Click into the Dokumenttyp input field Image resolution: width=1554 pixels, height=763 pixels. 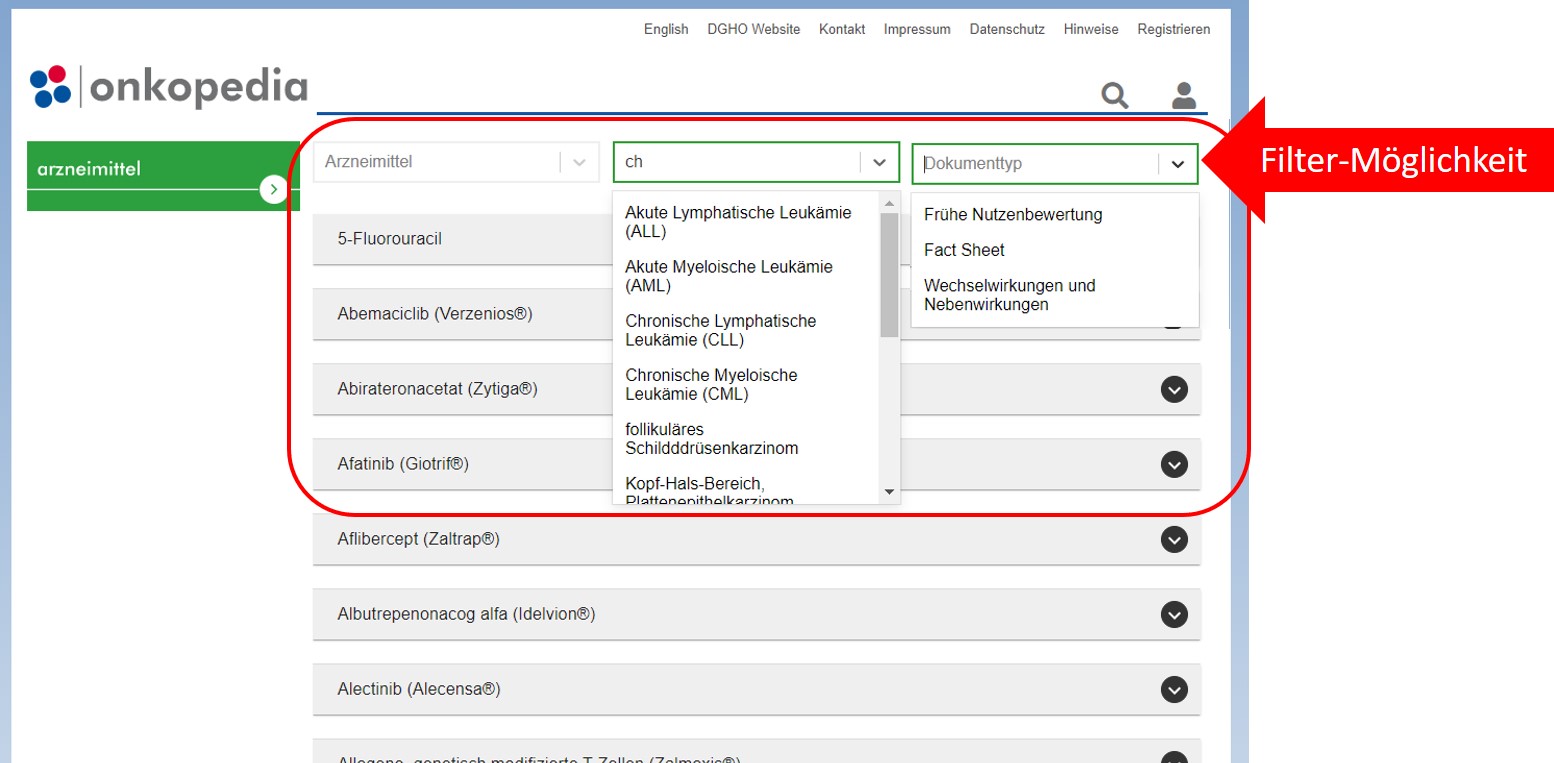click(1035, 164)
